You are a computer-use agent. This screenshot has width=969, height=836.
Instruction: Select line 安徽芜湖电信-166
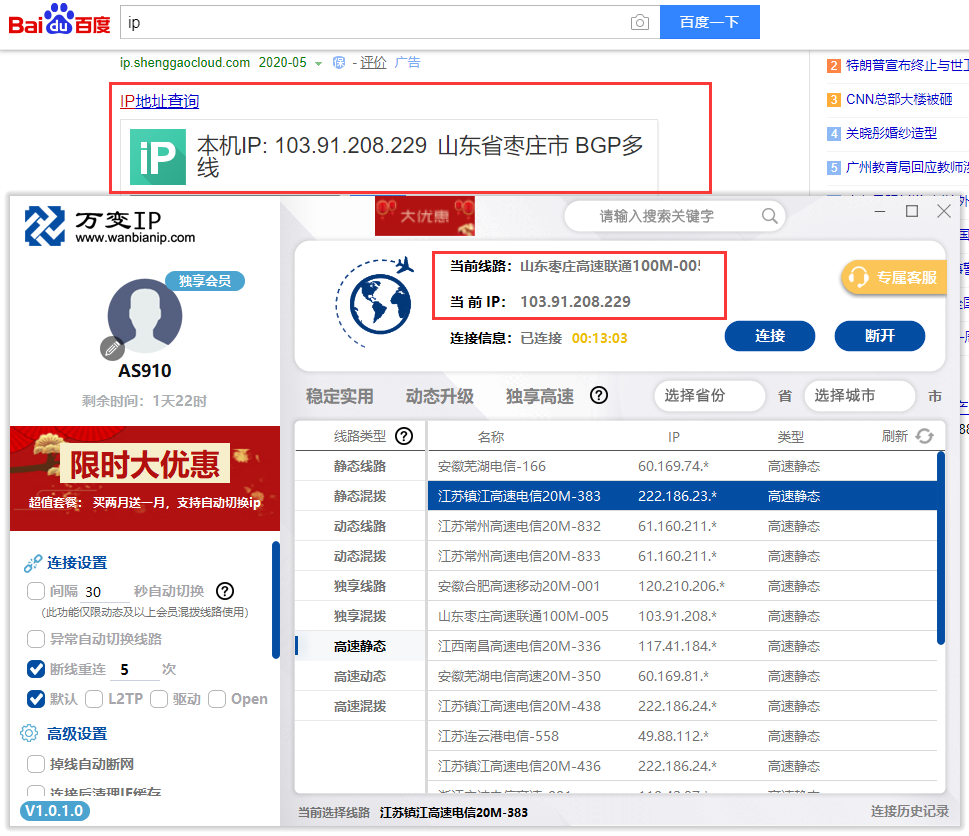click(x=682, y=466)
